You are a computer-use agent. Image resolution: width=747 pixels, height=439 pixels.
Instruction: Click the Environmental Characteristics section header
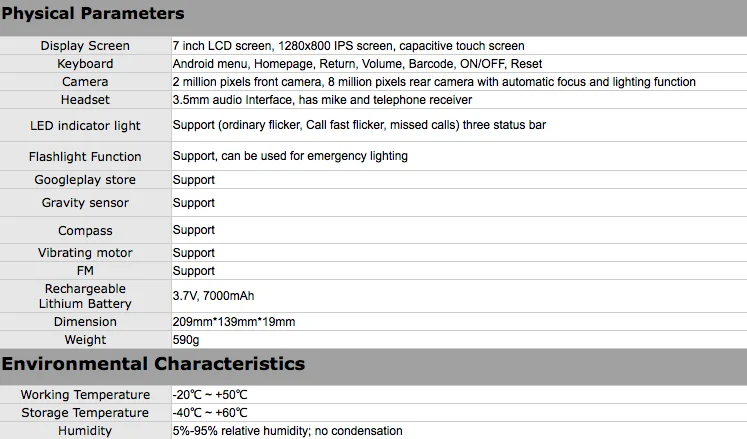click(153, 363)
